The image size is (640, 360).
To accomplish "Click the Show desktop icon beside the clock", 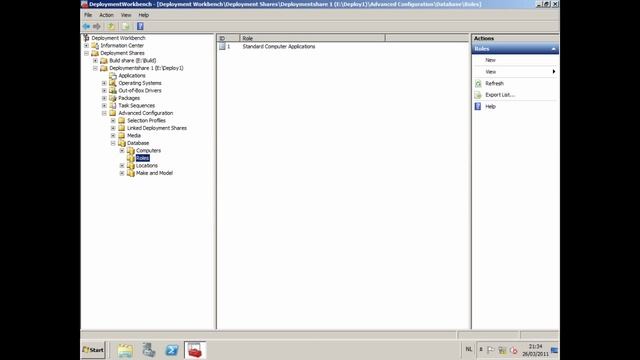I will click(554, 350).
